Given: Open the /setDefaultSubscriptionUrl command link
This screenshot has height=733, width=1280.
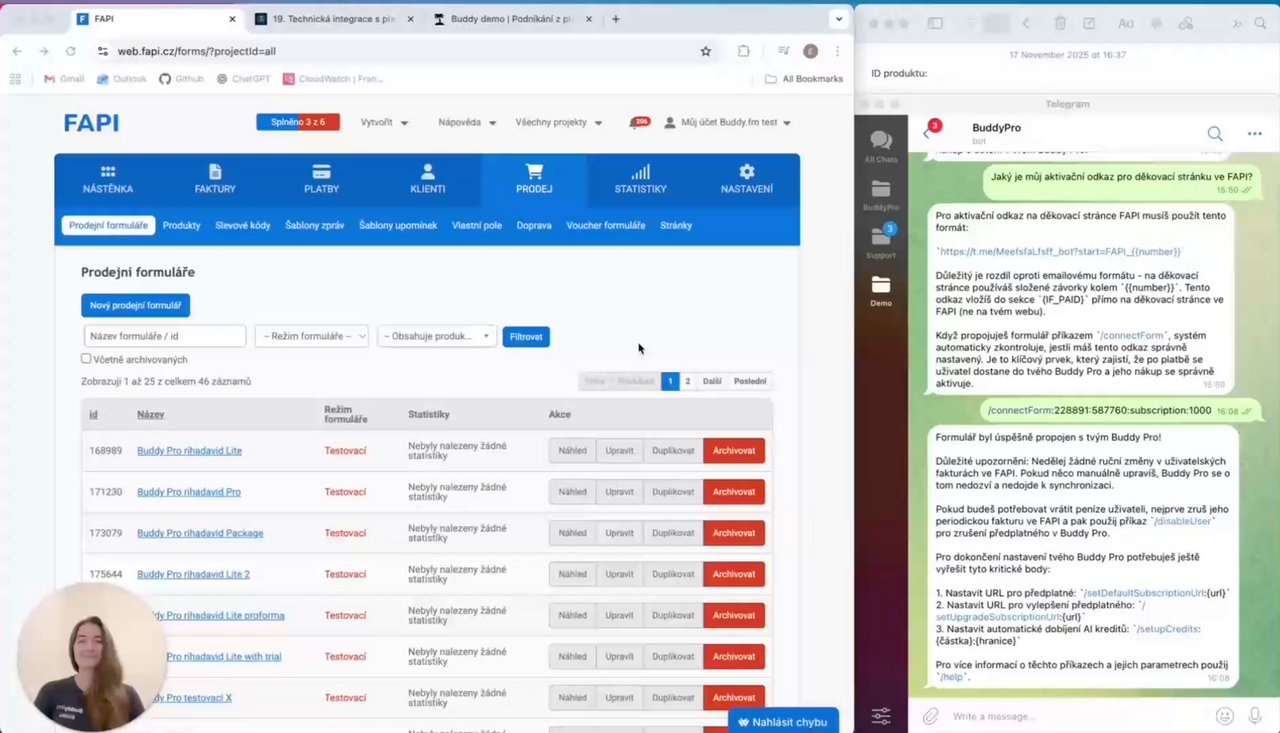Looking at the screenshot, I should (x=1143, y=593).
